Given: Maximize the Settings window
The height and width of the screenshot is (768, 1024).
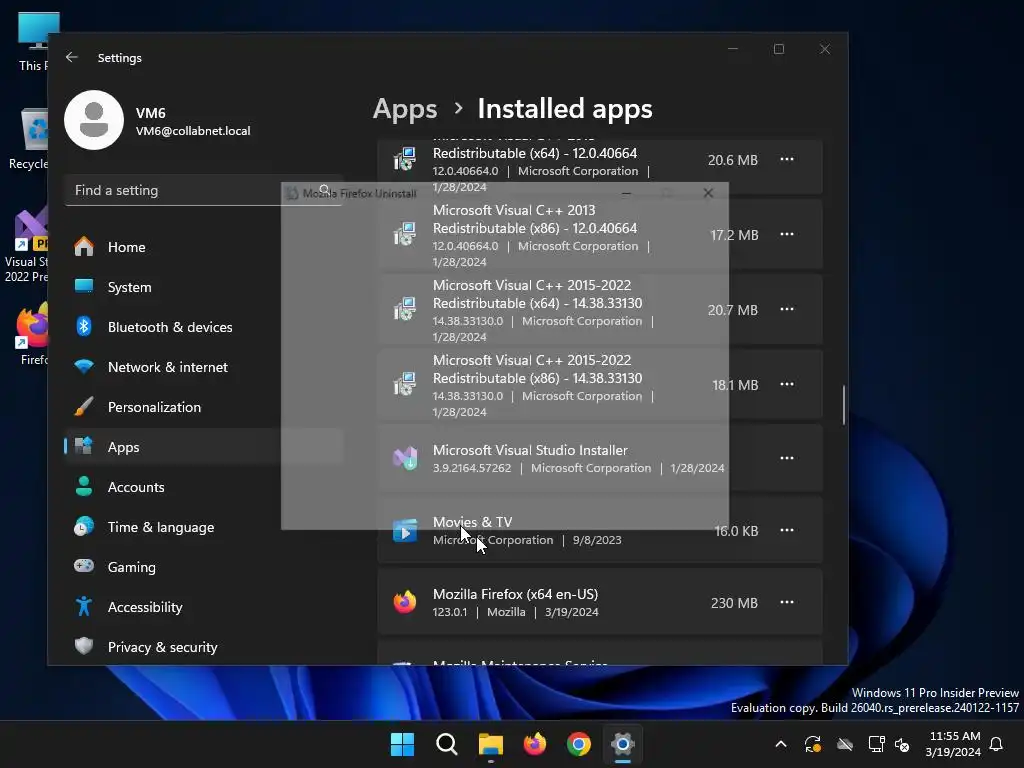Looking at the screenshot, I should click(778, 50).
